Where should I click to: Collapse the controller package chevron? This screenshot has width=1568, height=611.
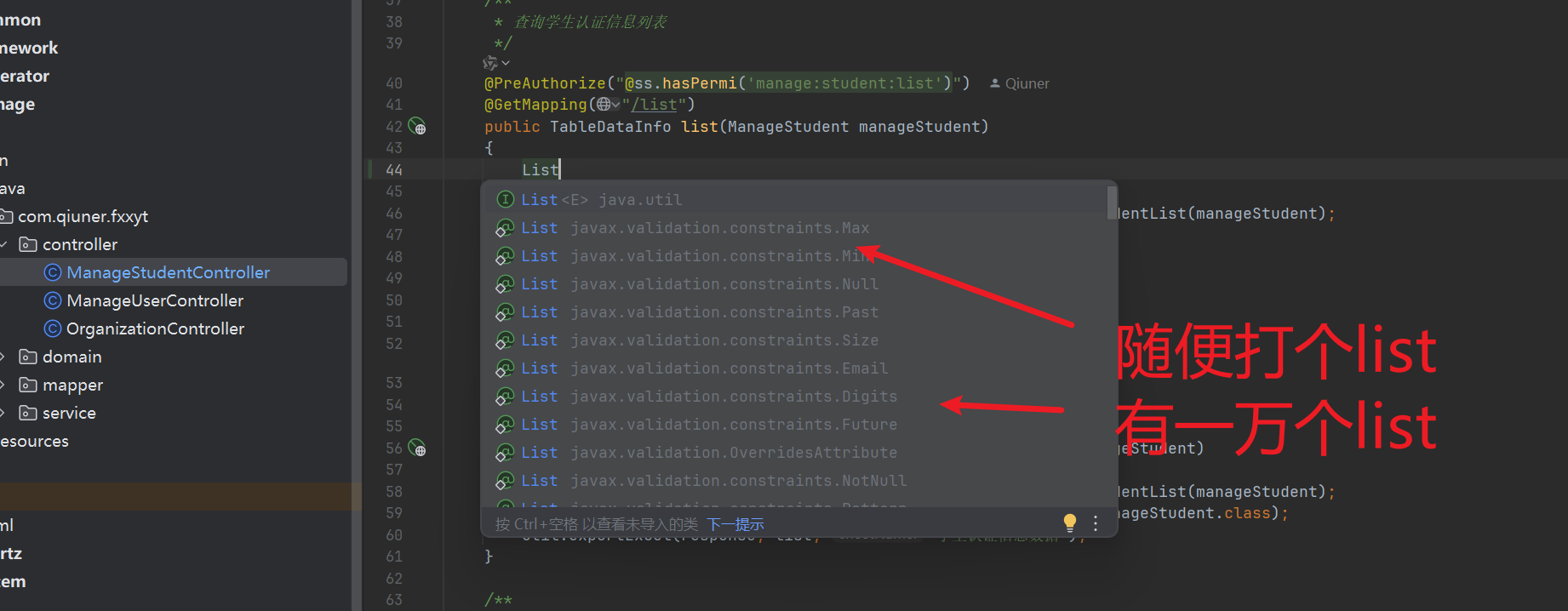click(3, 244)
